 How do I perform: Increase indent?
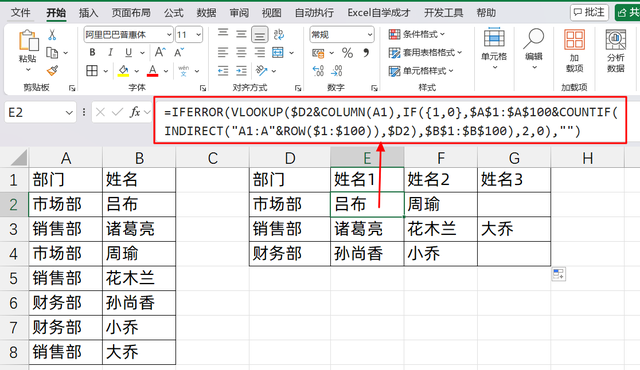click(x=241, y=71)
